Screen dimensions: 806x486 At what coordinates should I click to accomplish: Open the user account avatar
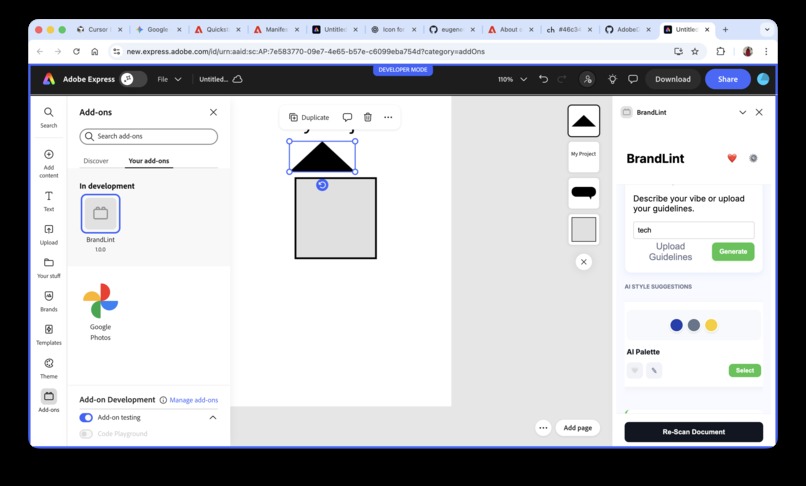(763, 79)
